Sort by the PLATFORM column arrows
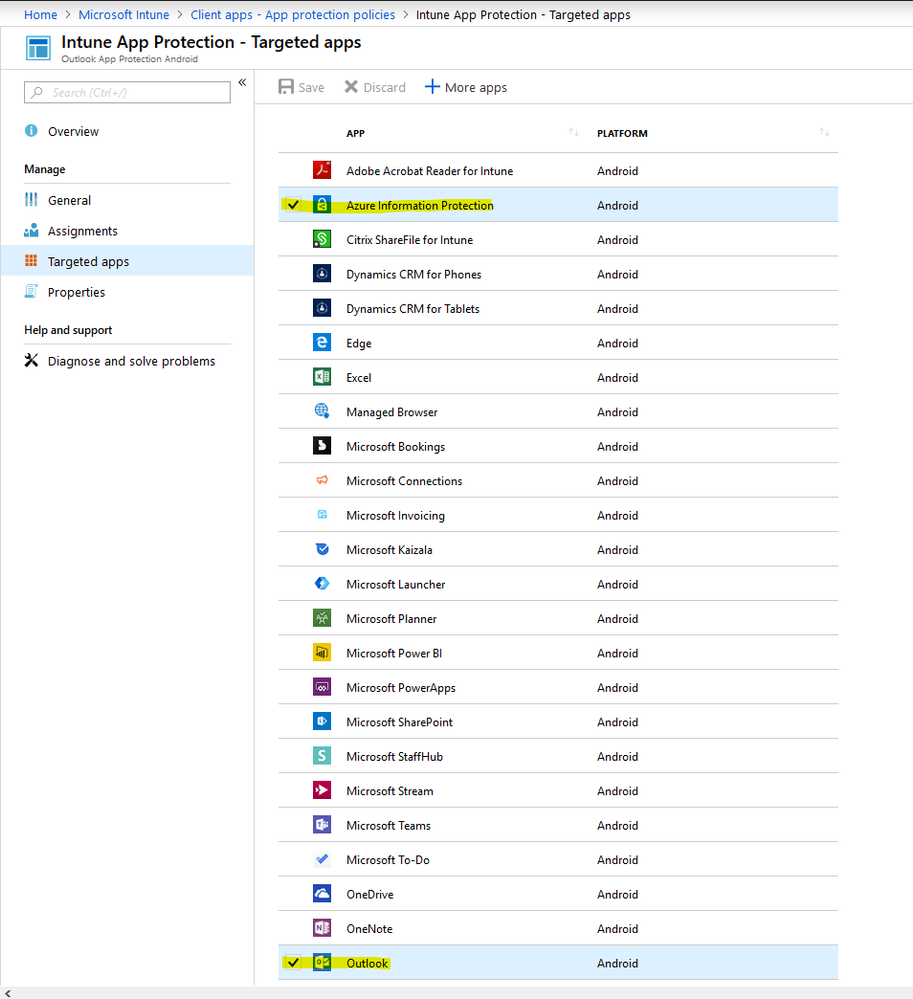 pyautogui.click(x=824, y=133)
